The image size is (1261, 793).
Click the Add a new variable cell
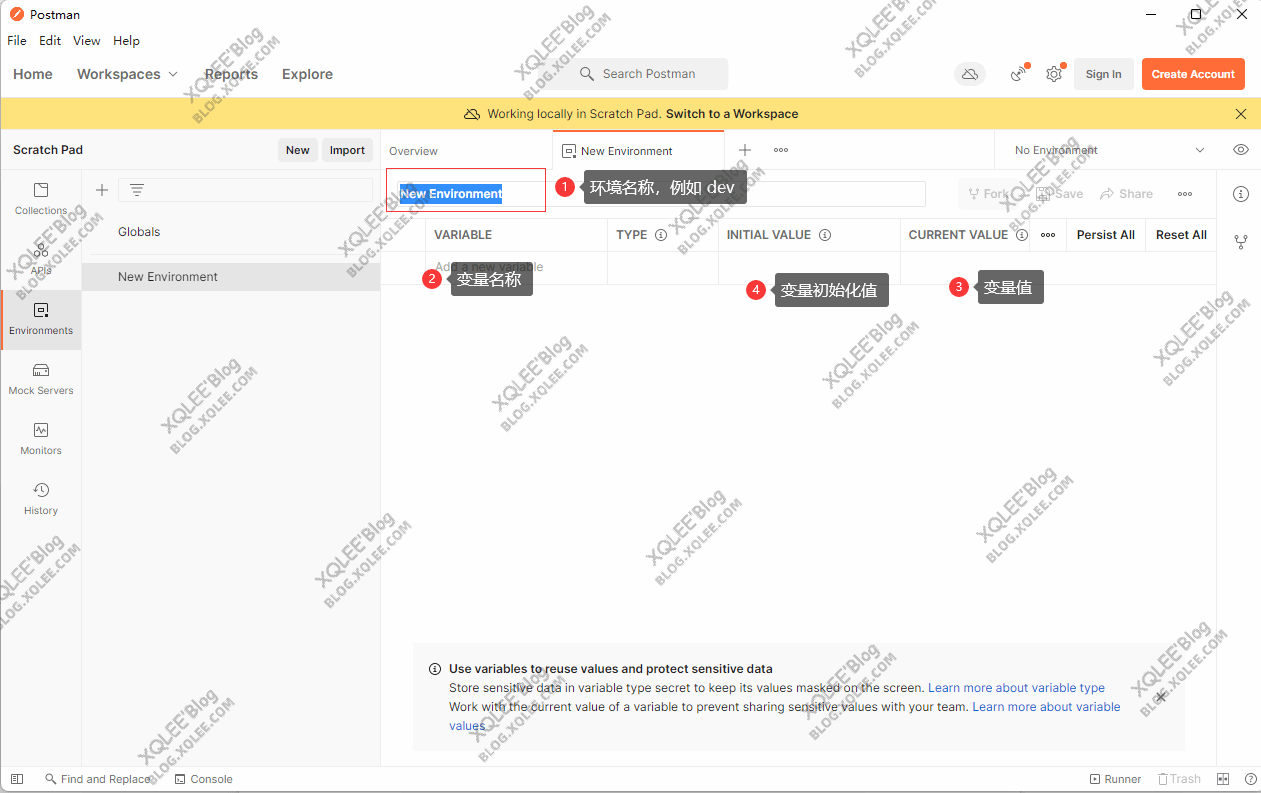[516, 267]
